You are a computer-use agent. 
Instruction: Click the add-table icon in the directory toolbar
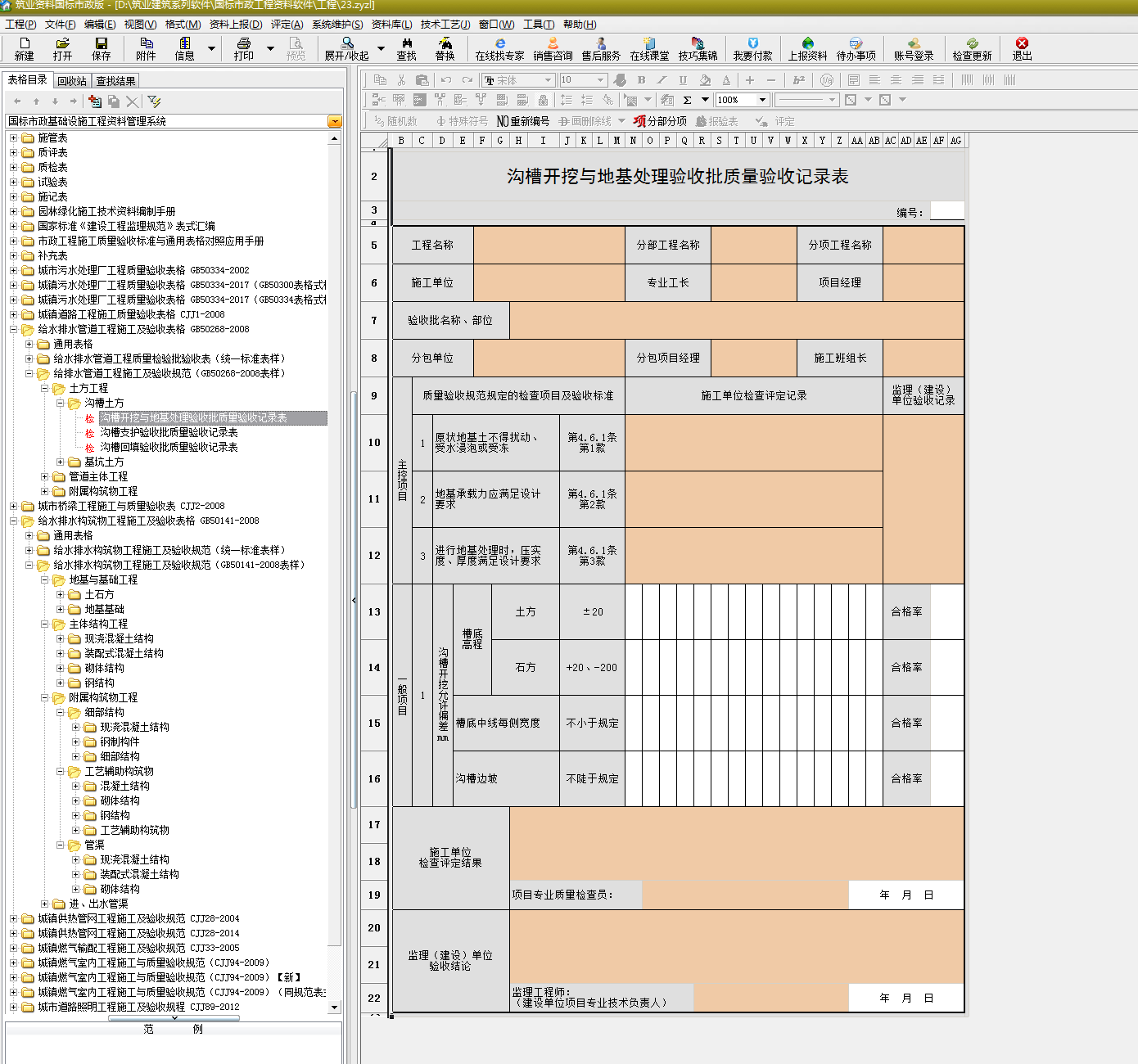tap(95, 101)
